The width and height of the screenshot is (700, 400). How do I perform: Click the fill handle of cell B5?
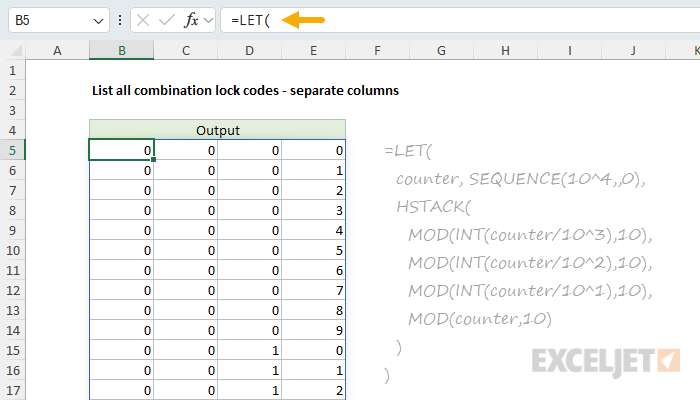pos(154,159)
